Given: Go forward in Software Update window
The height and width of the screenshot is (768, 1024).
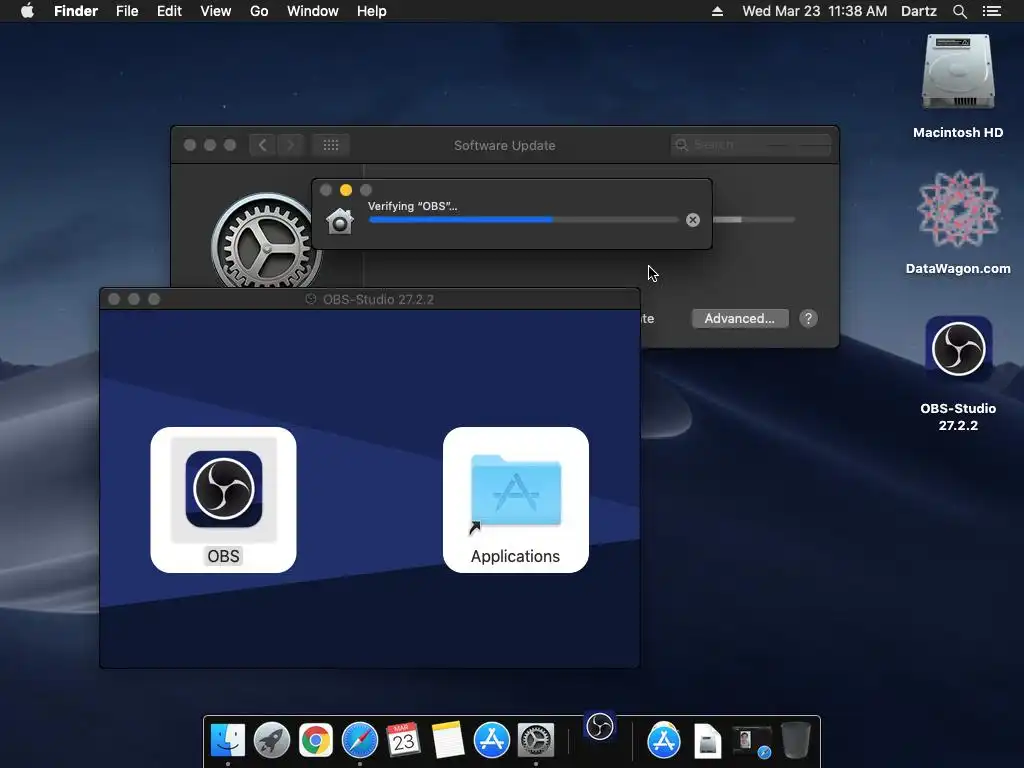Looking at the screenshot, I should 291,145.
